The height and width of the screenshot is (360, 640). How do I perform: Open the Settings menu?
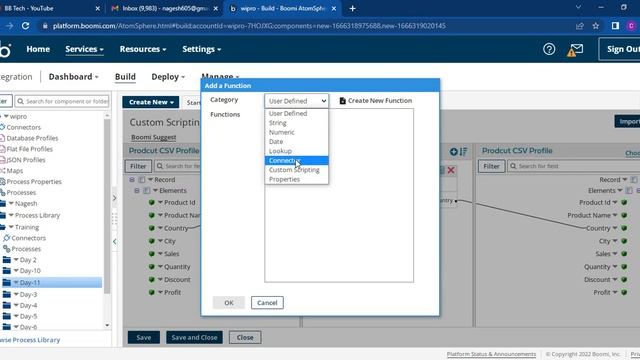click(x=202, y=49)
